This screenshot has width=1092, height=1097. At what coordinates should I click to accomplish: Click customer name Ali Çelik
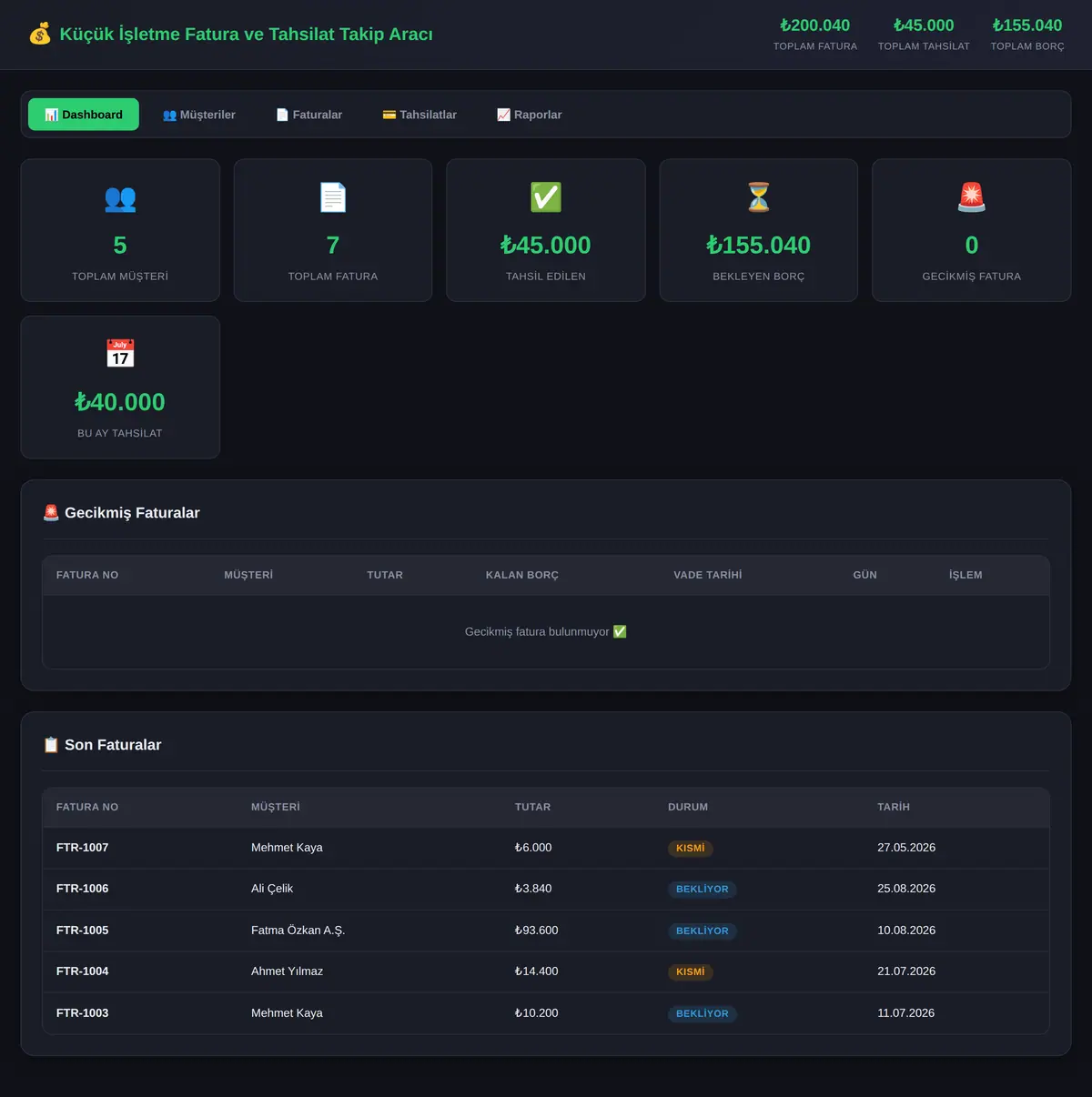[272, 889]
